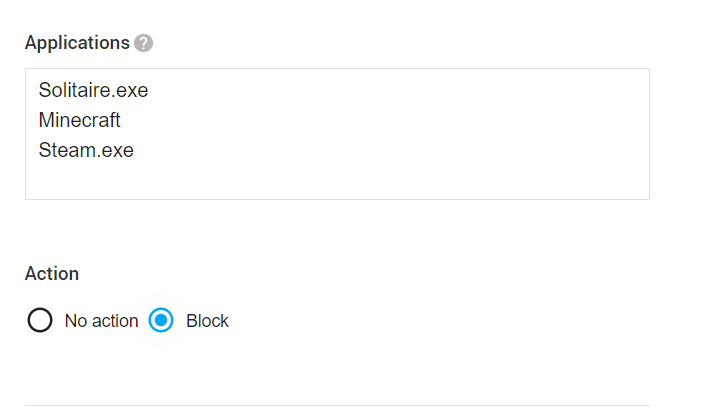This screenshot has width=710, height=407.
Task: Click the Action section heading
Action: [x=52, y=273]
